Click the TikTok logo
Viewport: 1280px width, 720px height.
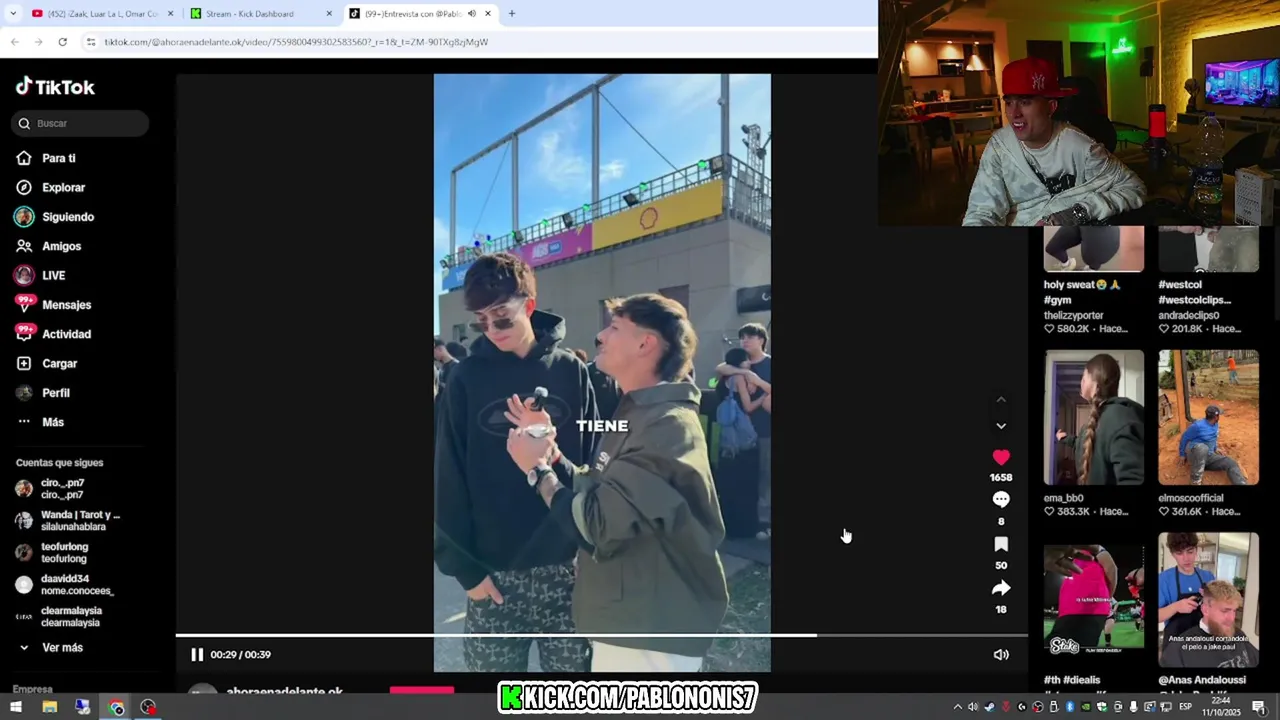(x=55, y=87)
